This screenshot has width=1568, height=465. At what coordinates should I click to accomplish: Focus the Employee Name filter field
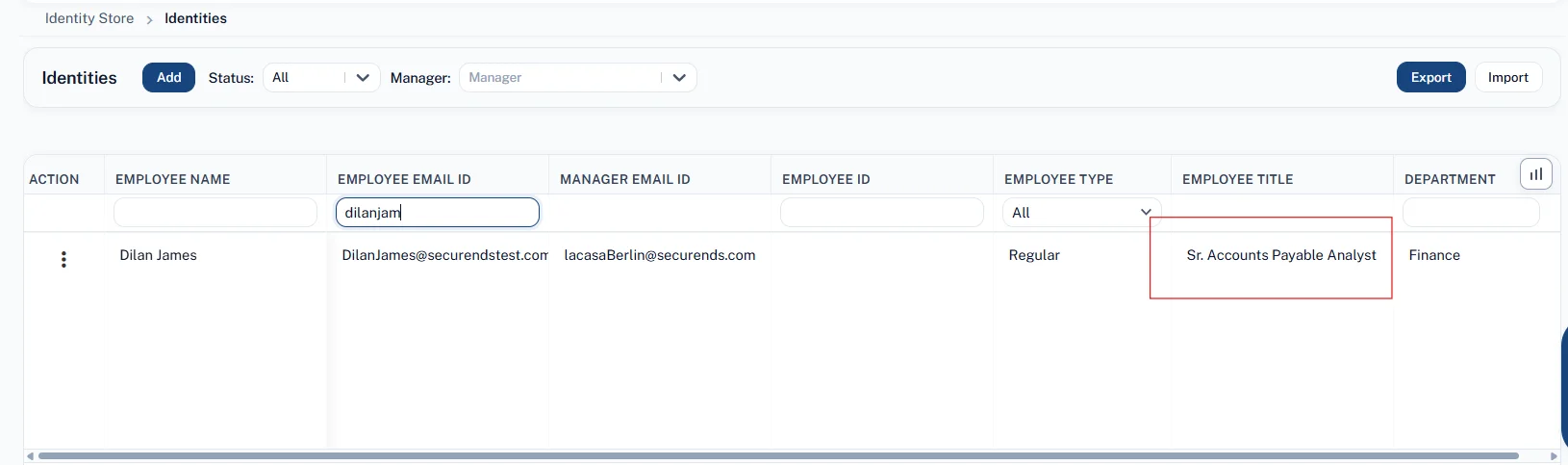click(x=215, y=213)
